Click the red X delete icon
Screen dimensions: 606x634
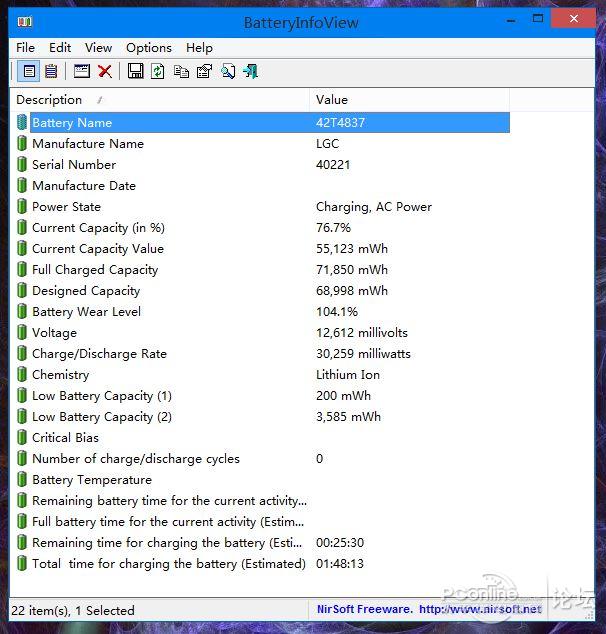coord(105,72)
